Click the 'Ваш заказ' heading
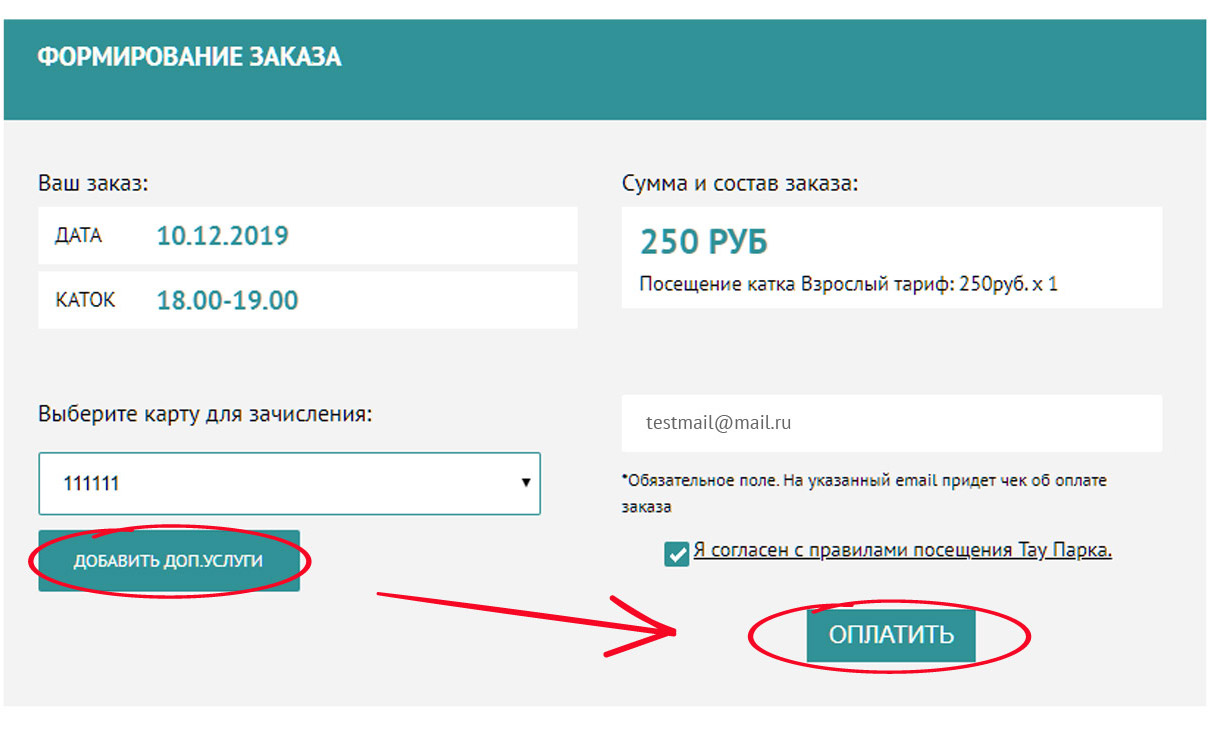The height and width of the screenshot is (752, 1208). pyautogui.click(x=93, y=184)
